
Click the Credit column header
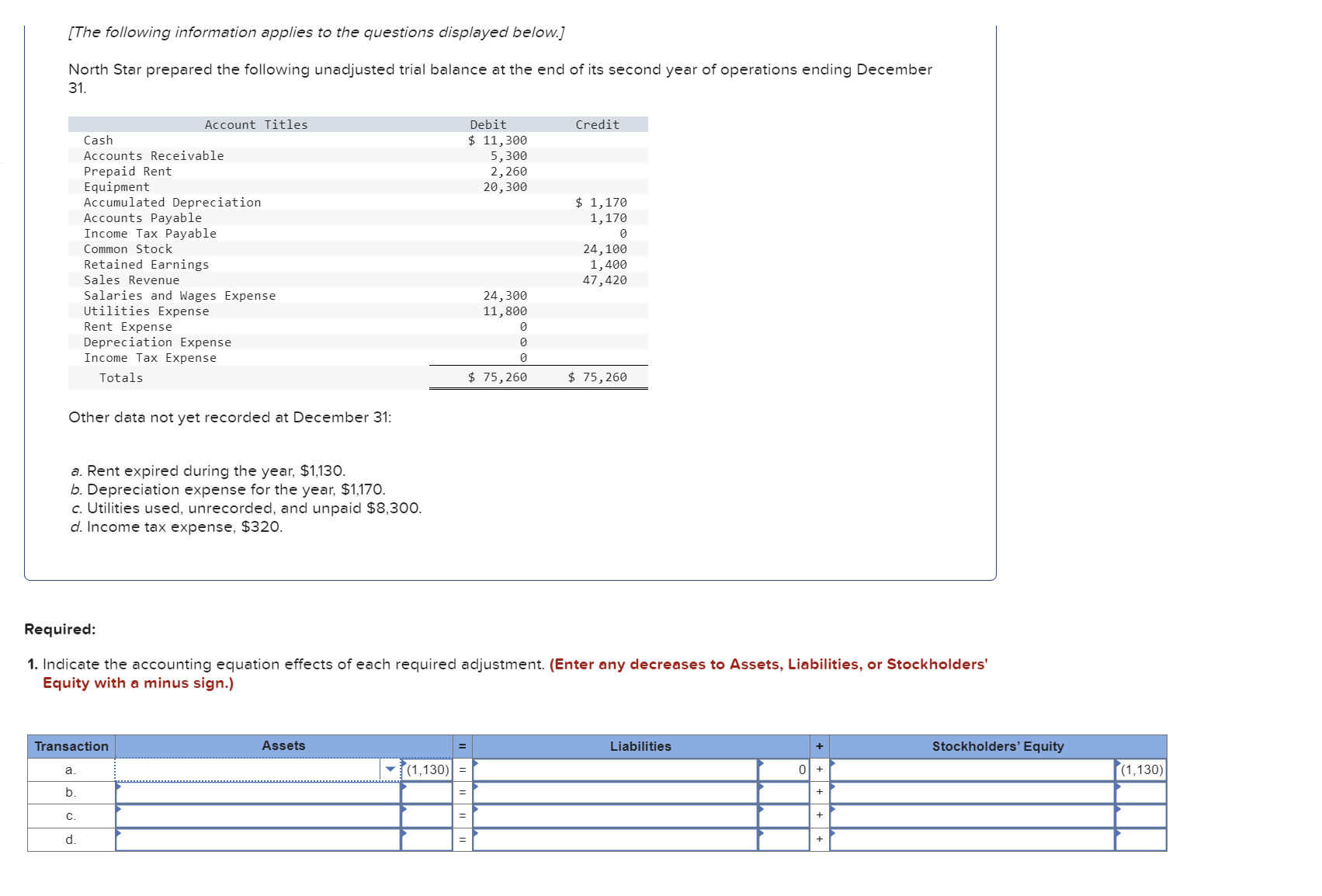click(598, 125)
